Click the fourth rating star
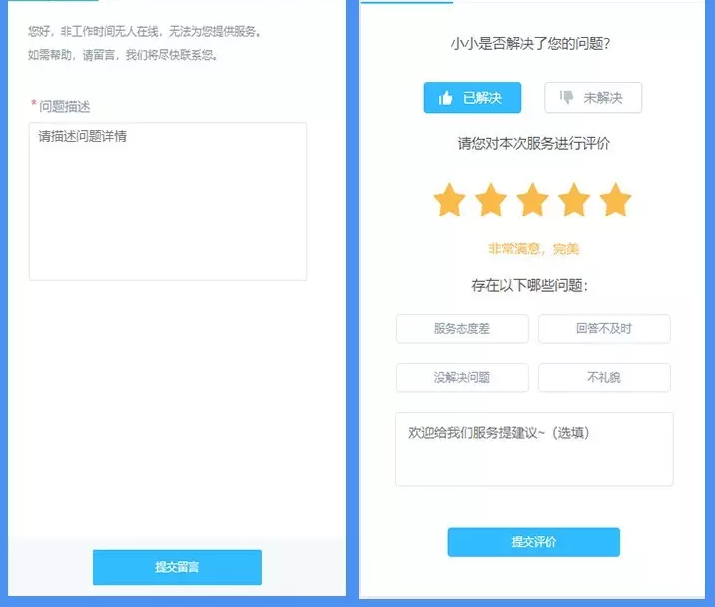Viewport: 715px width, 607px height. (574, 200)
